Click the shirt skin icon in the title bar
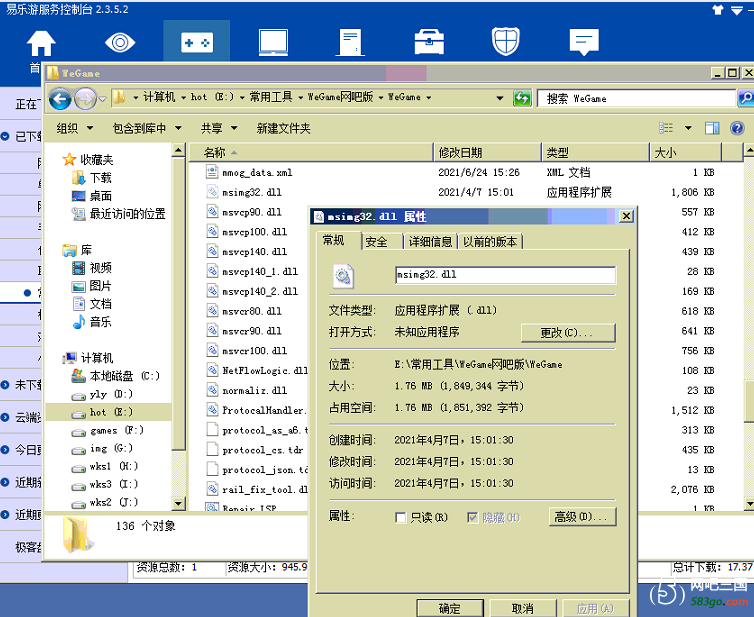 (718, 10)
